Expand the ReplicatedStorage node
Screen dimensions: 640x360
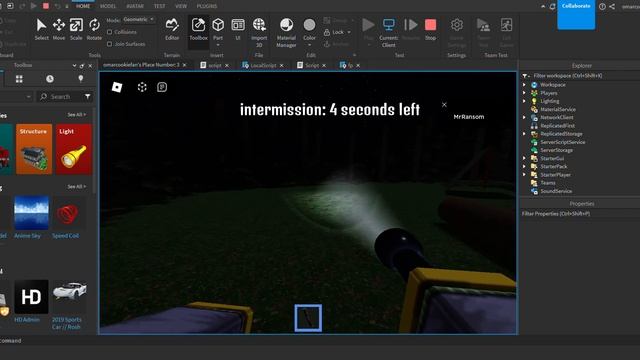(524, 133)
